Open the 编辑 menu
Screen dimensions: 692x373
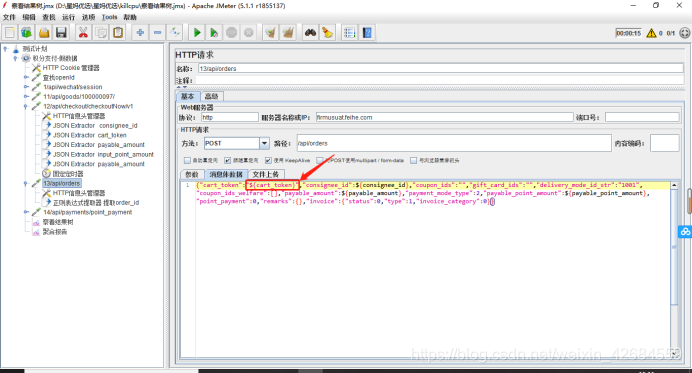29,17
